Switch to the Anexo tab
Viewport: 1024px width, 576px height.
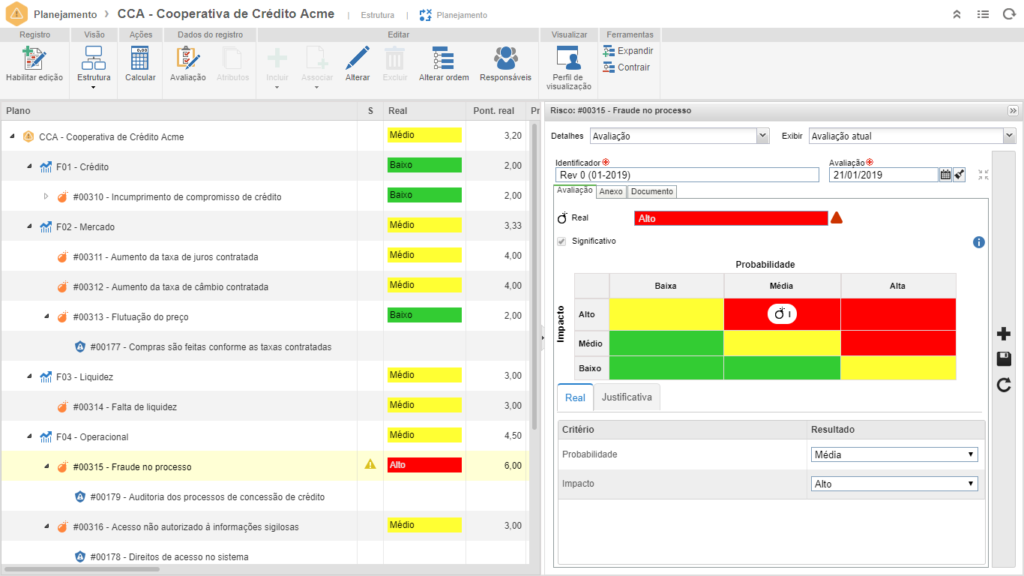(x=611, y=191)
